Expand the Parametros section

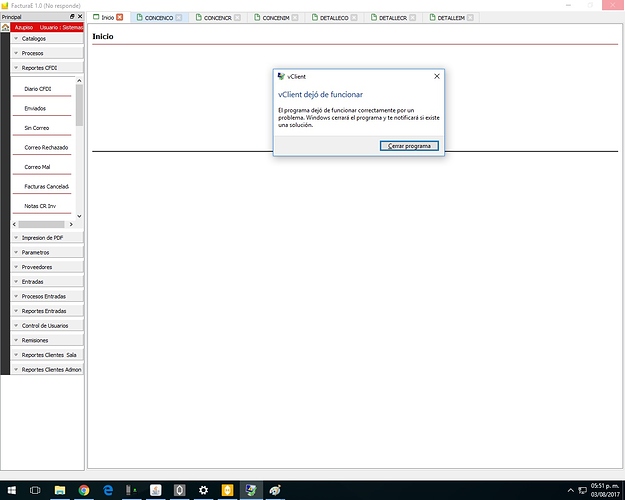coord(47,252)
